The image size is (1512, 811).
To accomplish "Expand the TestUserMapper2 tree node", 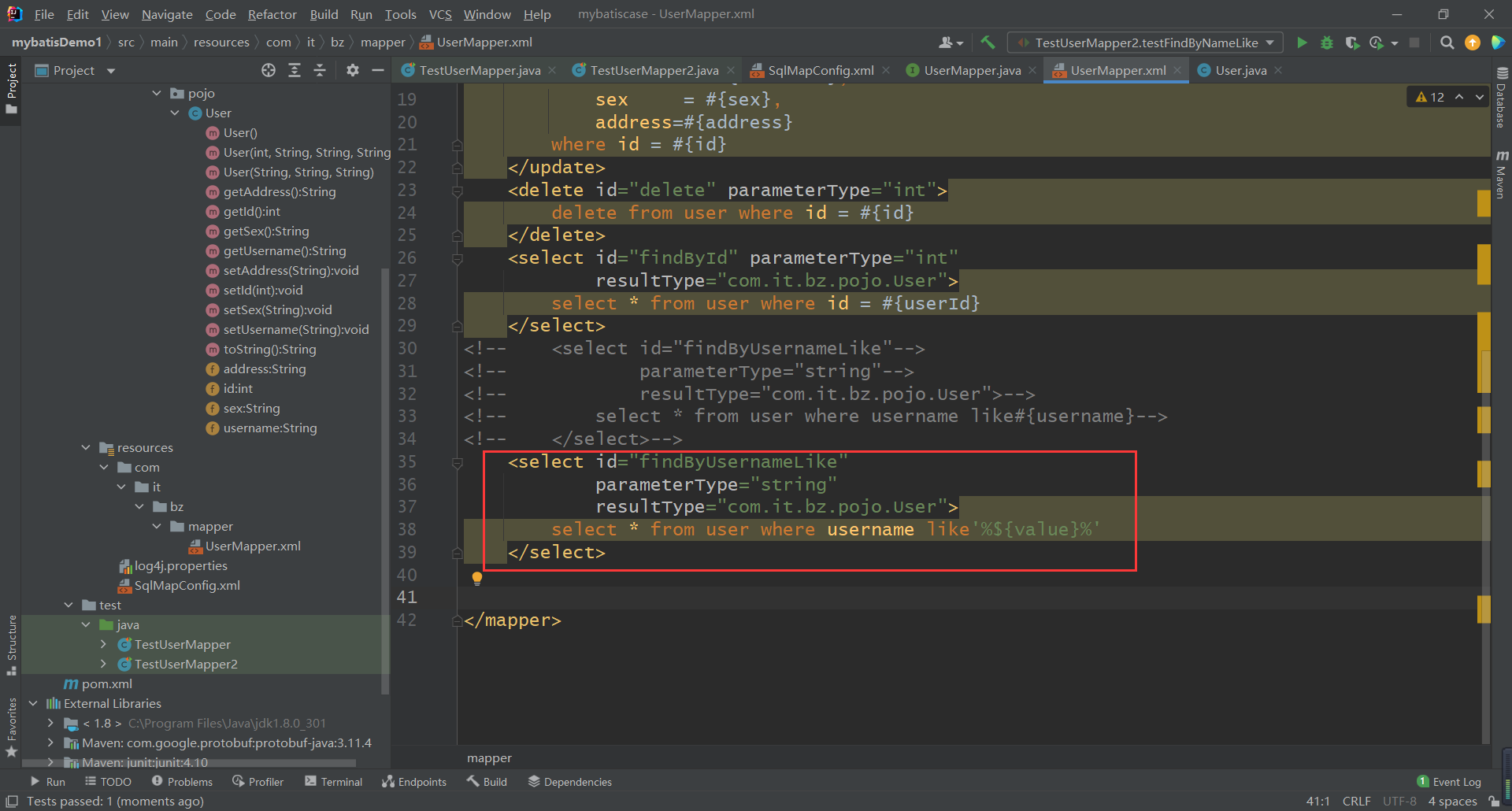I will coord(103,664).
